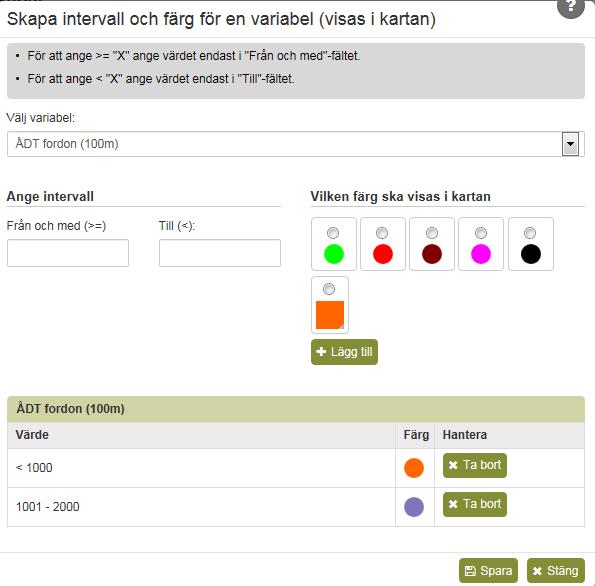Open the ÅDT fordon (100m) variable selector
595x586 pixels.
pyautogui.click(x=296, y=144)
